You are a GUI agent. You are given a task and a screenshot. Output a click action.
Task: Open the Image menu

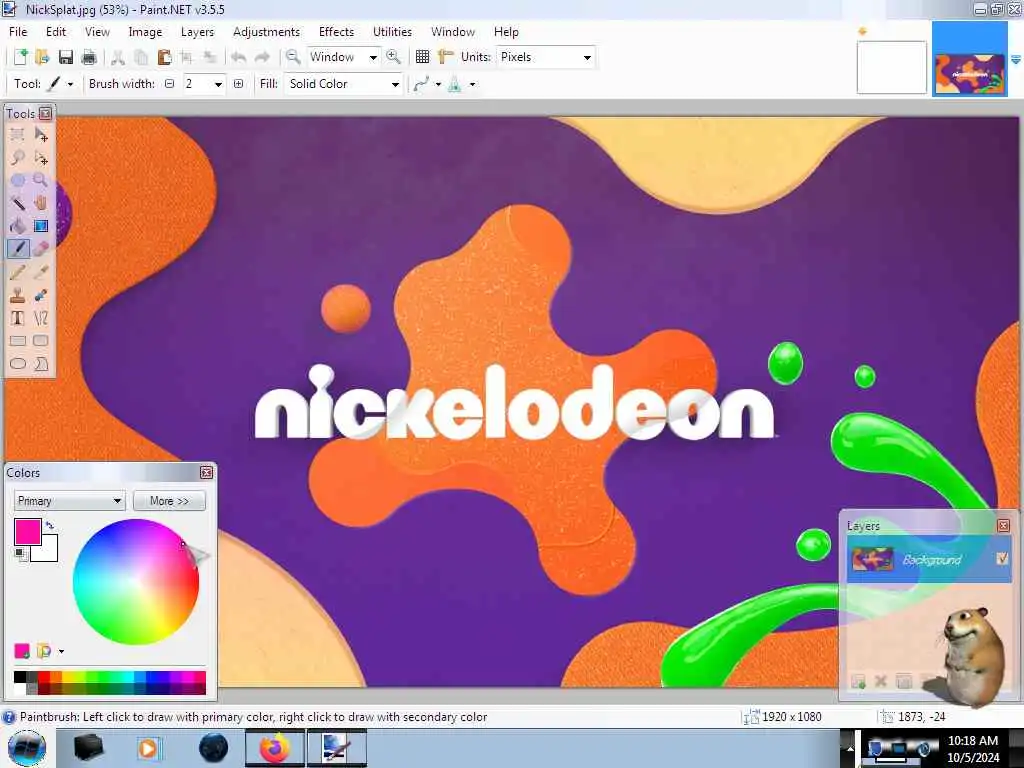[x=145, y=31]
